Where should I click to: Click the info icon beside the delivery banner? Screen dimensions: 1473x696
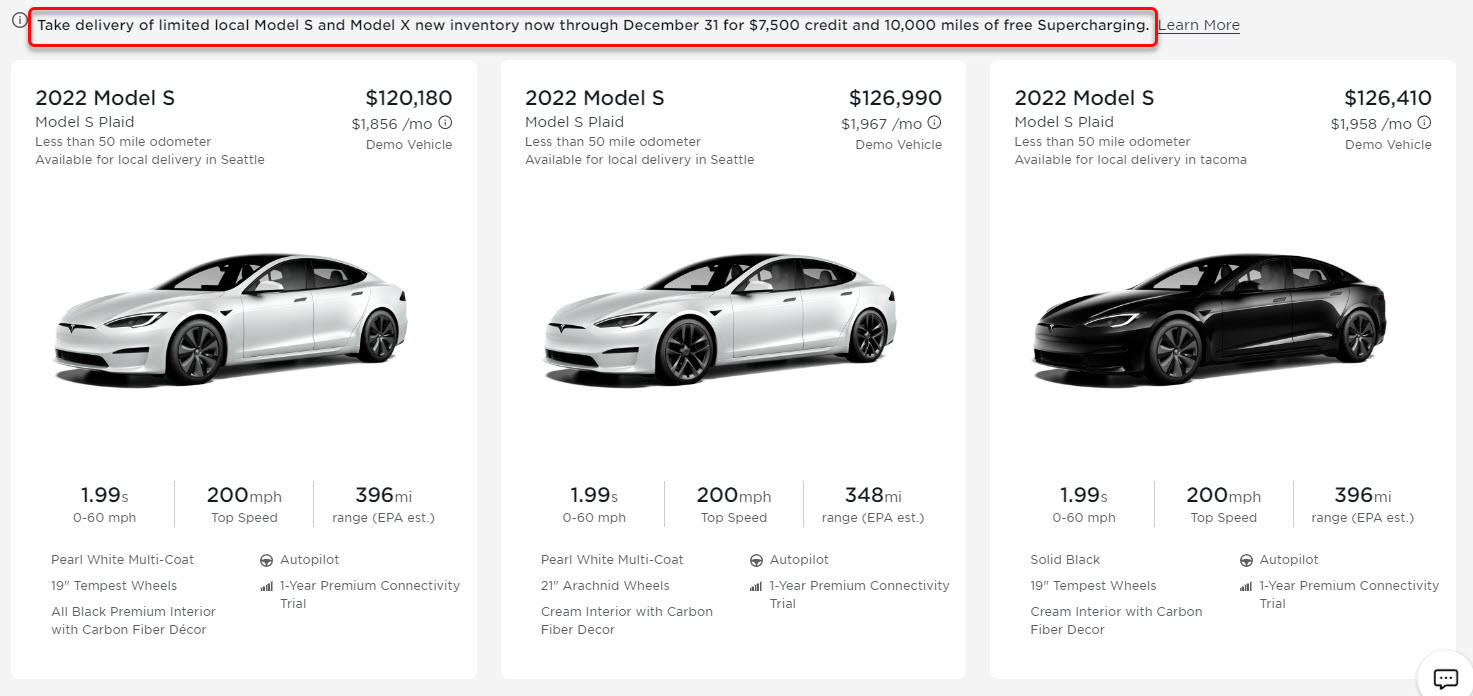19,20
